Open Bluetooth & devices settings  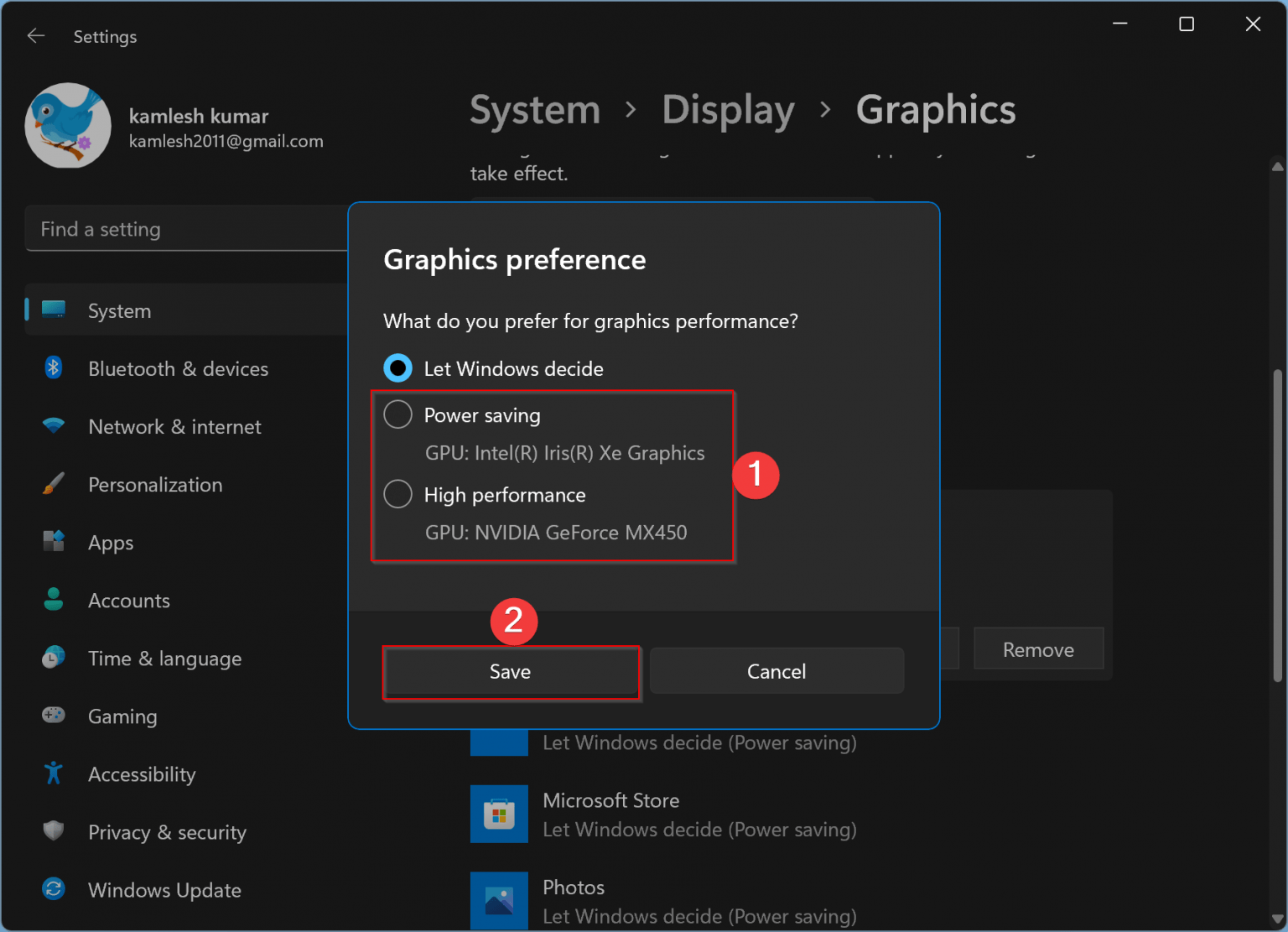pos(178,368)
